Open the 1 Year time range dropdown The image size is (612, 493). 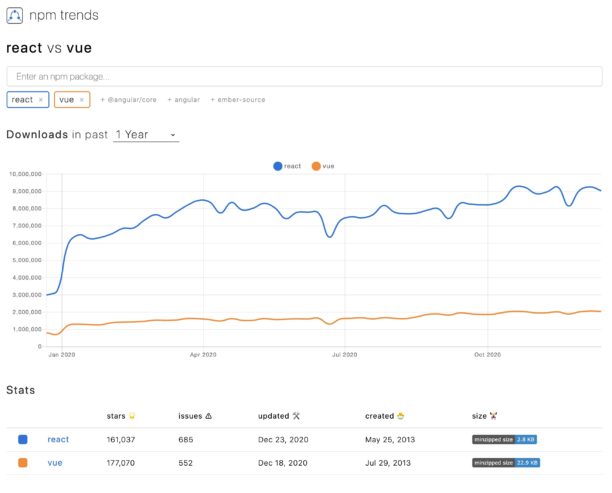pos(146,135)
